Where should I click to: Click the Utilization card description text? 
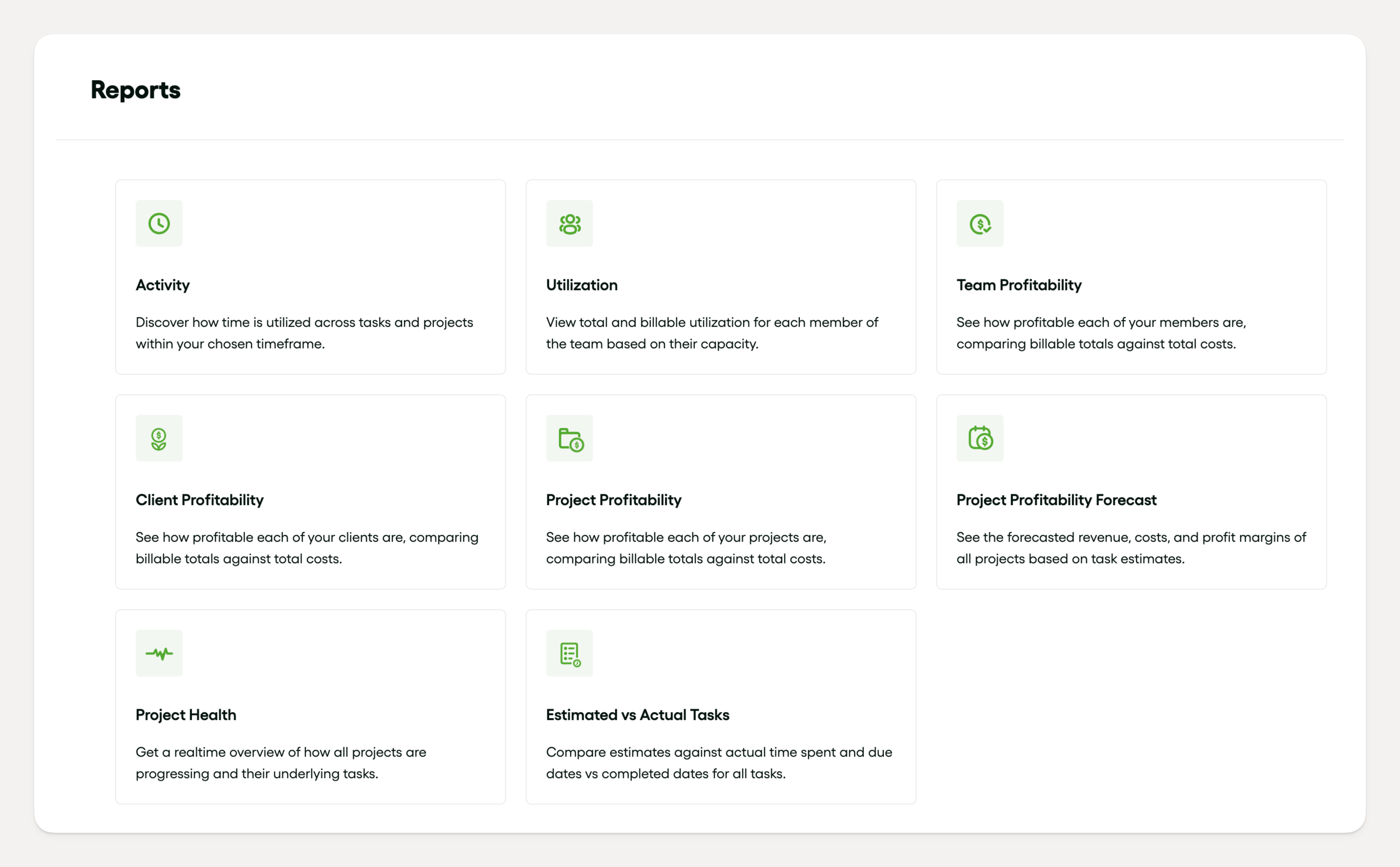711,333
